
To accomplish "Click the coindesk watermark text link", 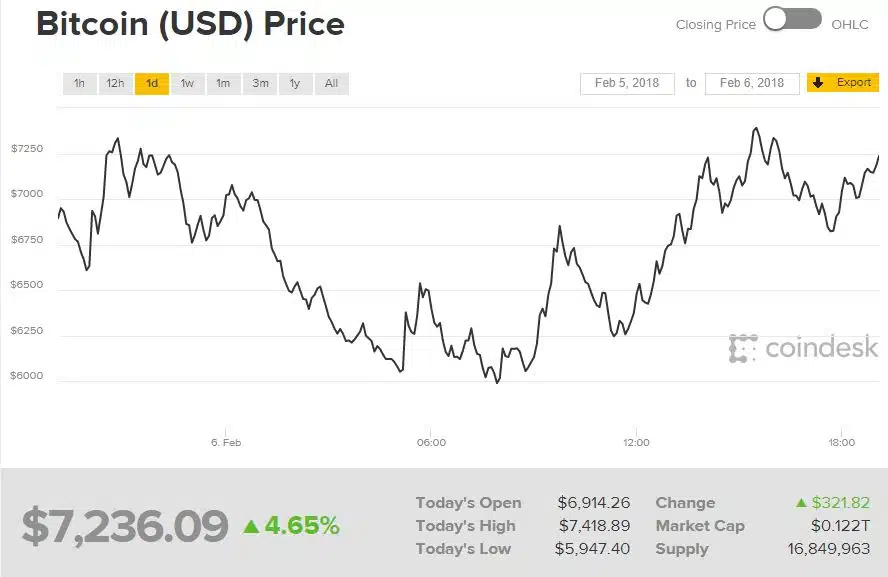I will (x=821, y=347).
